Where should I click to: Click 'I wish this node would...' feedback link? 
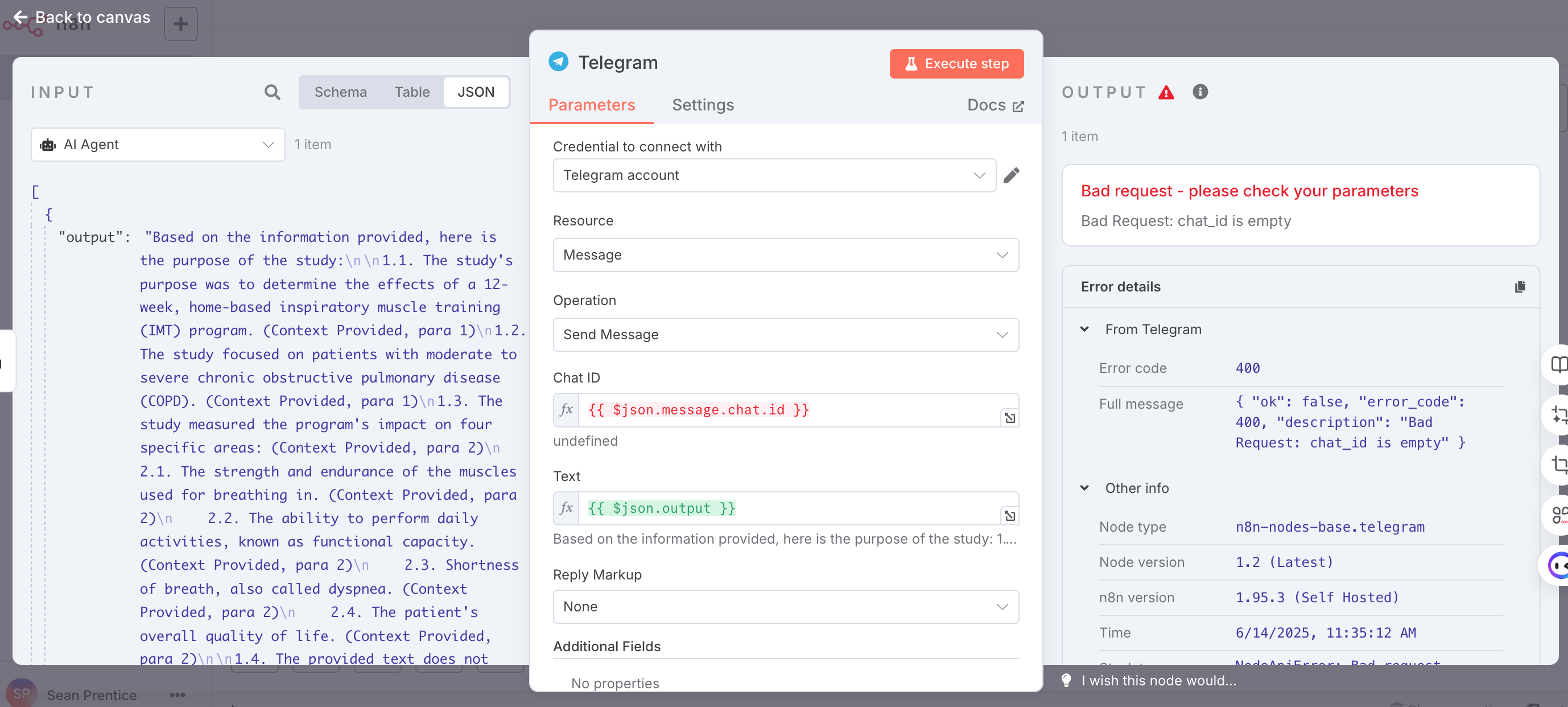click(1158, 680)
